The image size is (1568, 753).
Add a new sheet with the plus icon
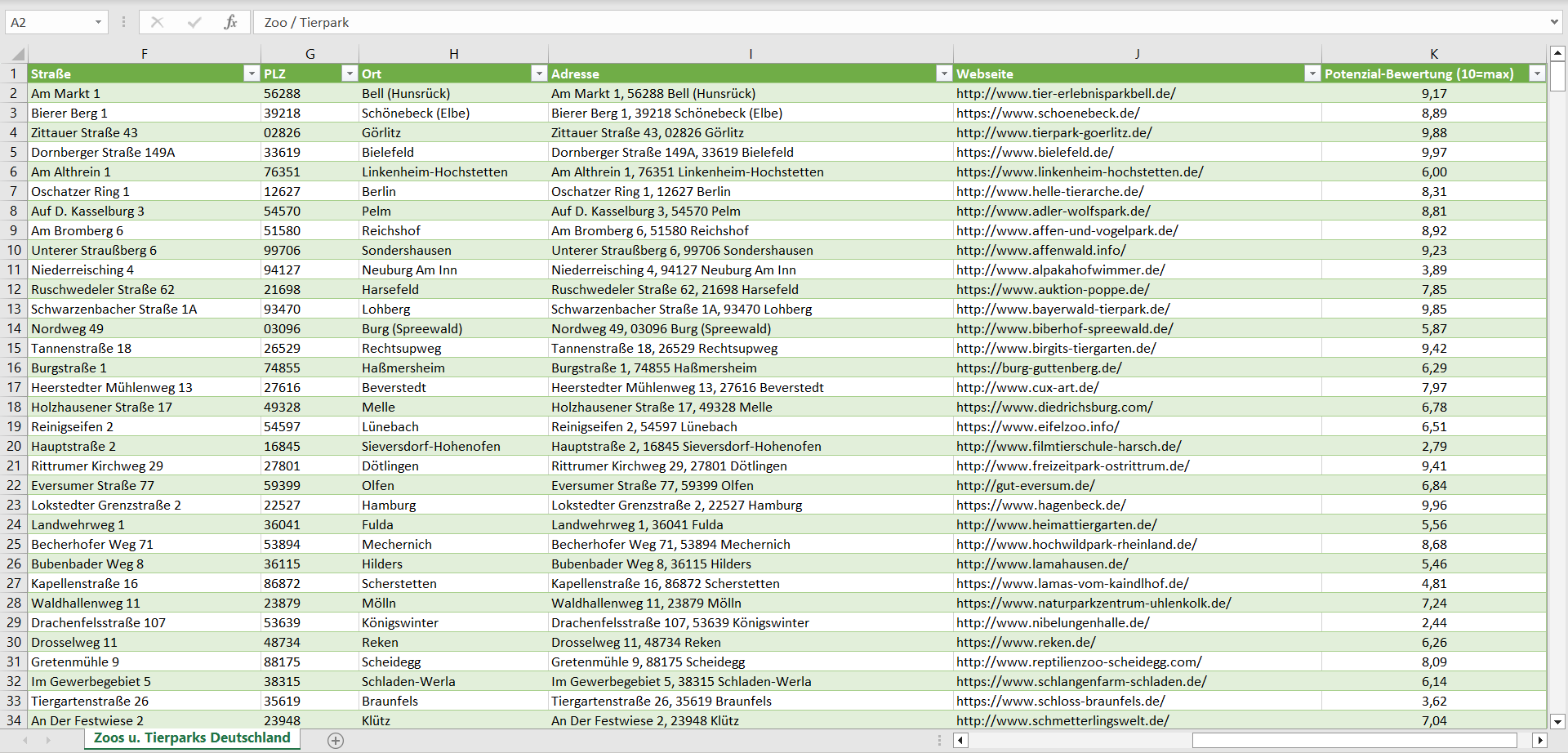click(x=336, y=740)
